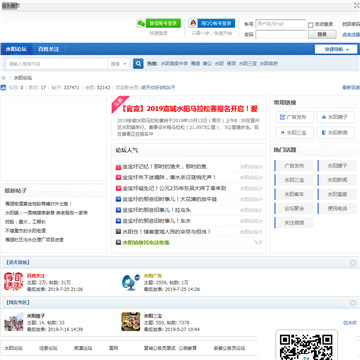The width and height of the screenshot is (360, 360).
Task: Click the QQ penguin login icon
Action: (193, 23)
